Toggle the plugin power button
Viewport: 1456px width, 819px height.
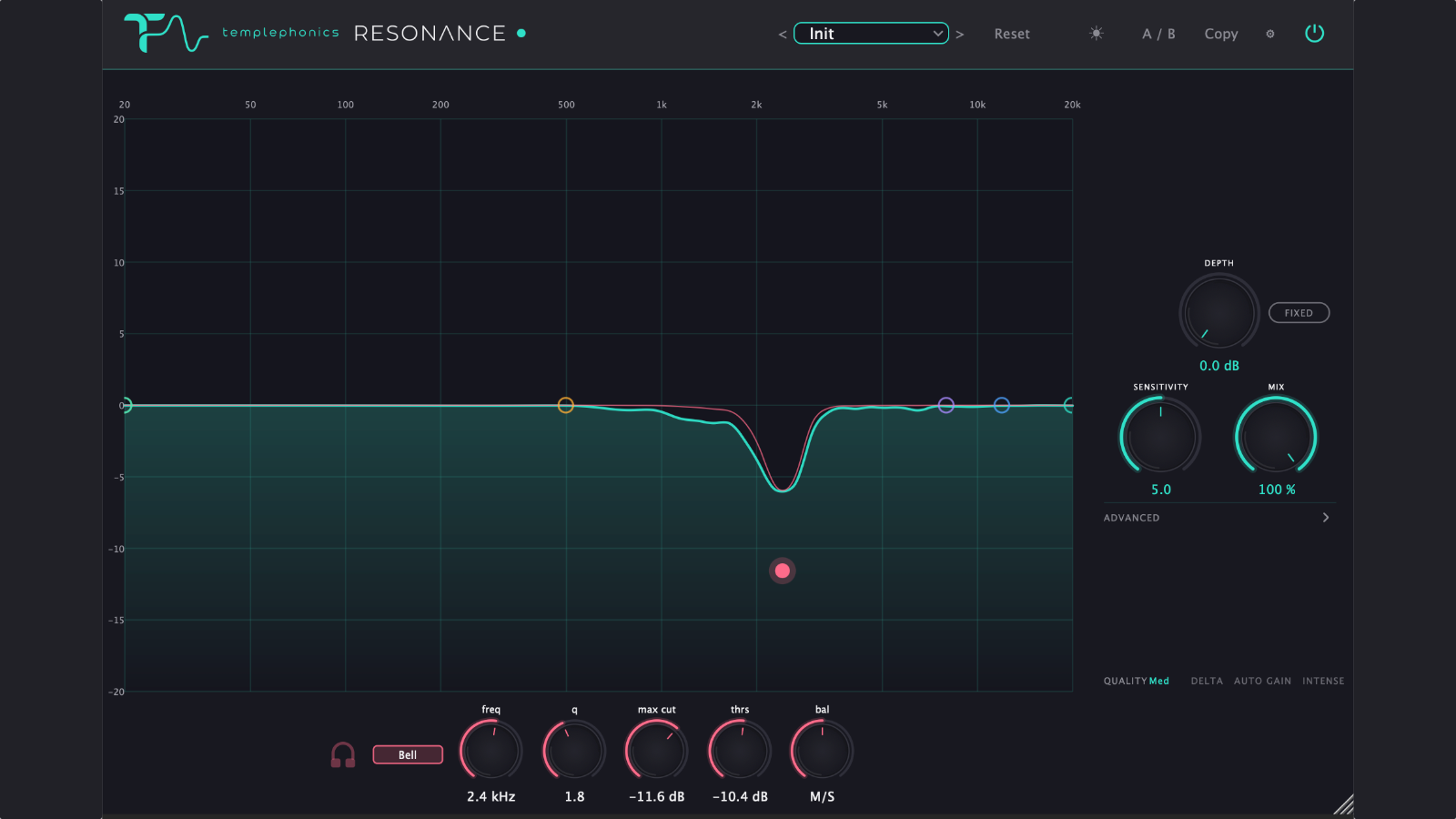pyautogui.click(x=1314, y=34)
